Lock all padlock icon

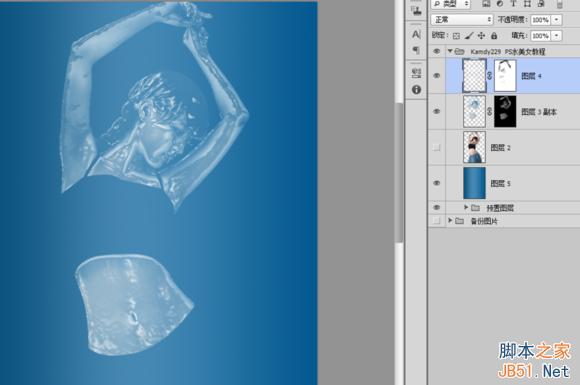click(x=494, y=36)
